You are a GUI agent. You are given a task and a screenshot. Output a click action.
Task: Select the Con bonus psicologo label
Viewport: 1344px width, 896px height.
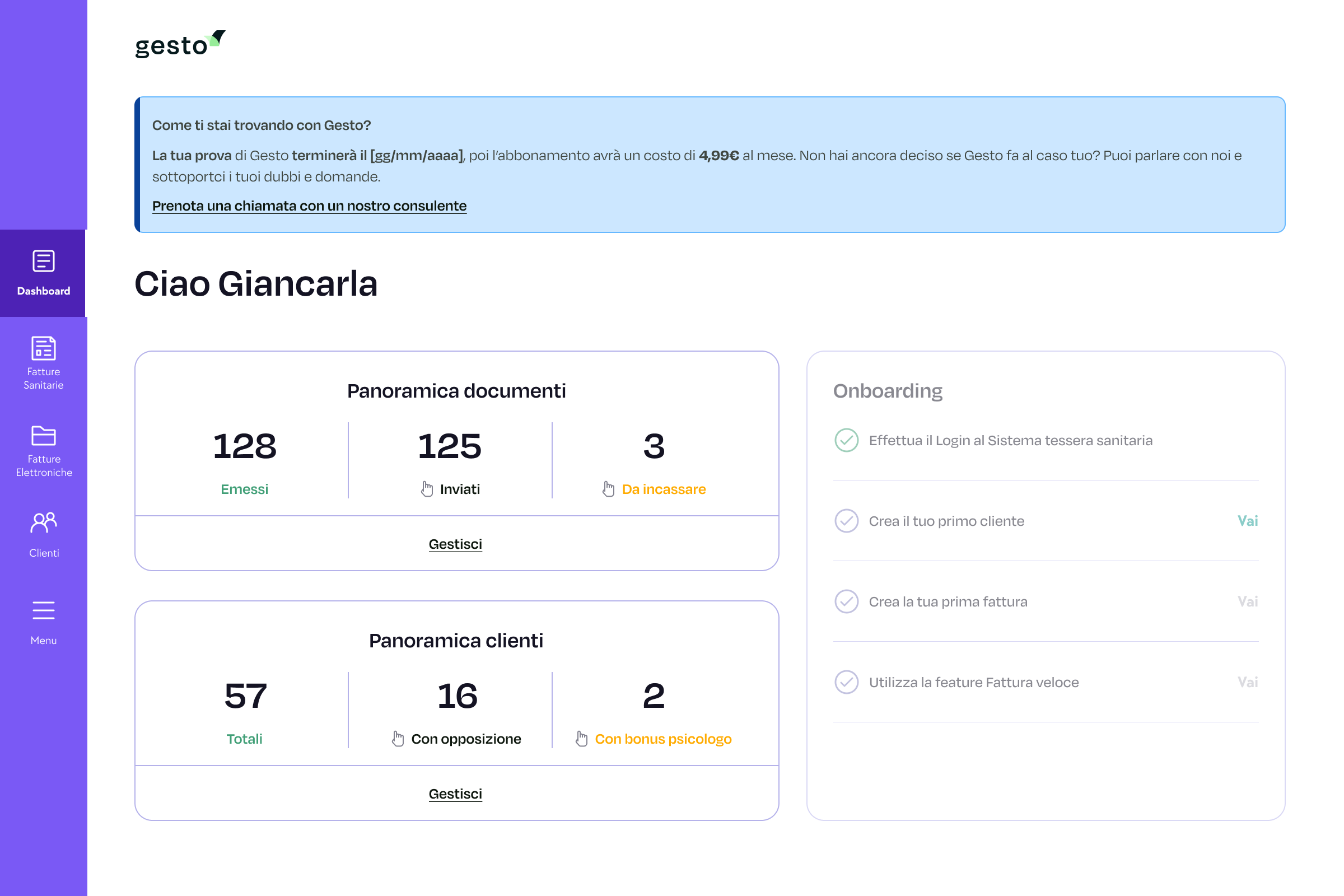[x=663, y=739]
